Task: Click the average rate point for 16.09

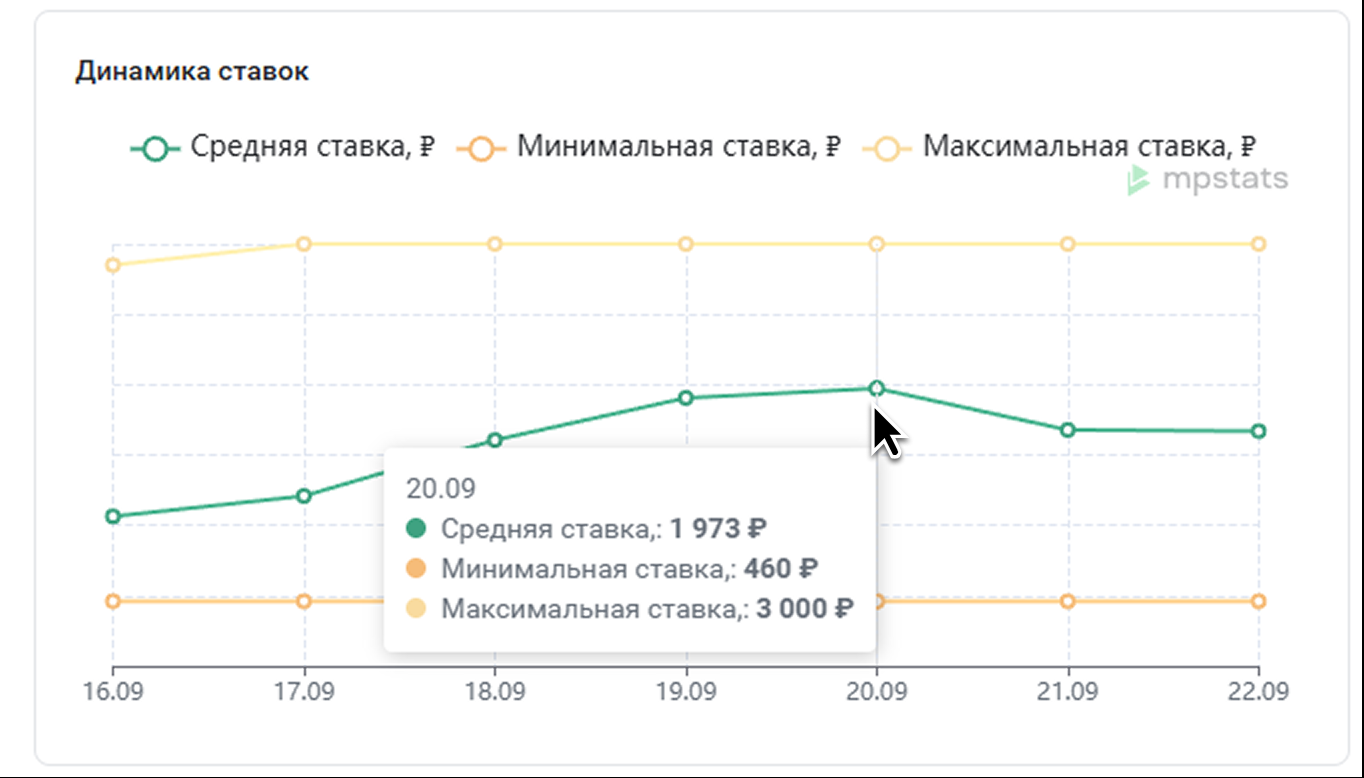Action: point(113,516)
